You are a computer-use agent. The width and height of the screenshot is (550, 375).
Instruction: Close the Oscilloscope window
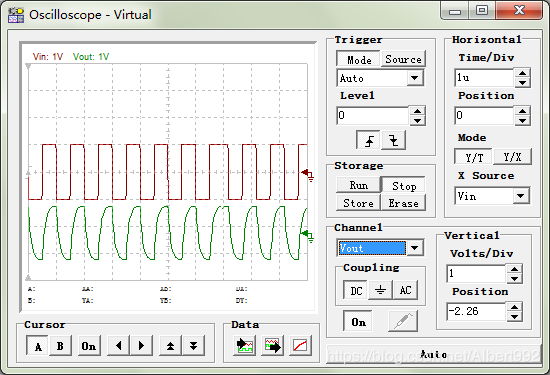pyautogui.click(x=519, y=11)
